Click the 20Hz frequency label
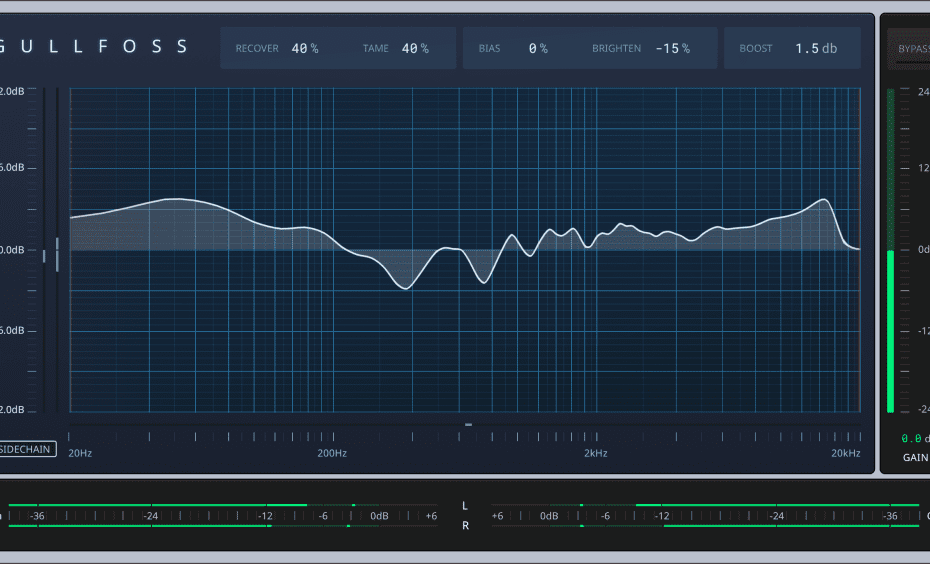Image resolution: width=930 pixels, height=564 pixels. click(x=80, y=453)
